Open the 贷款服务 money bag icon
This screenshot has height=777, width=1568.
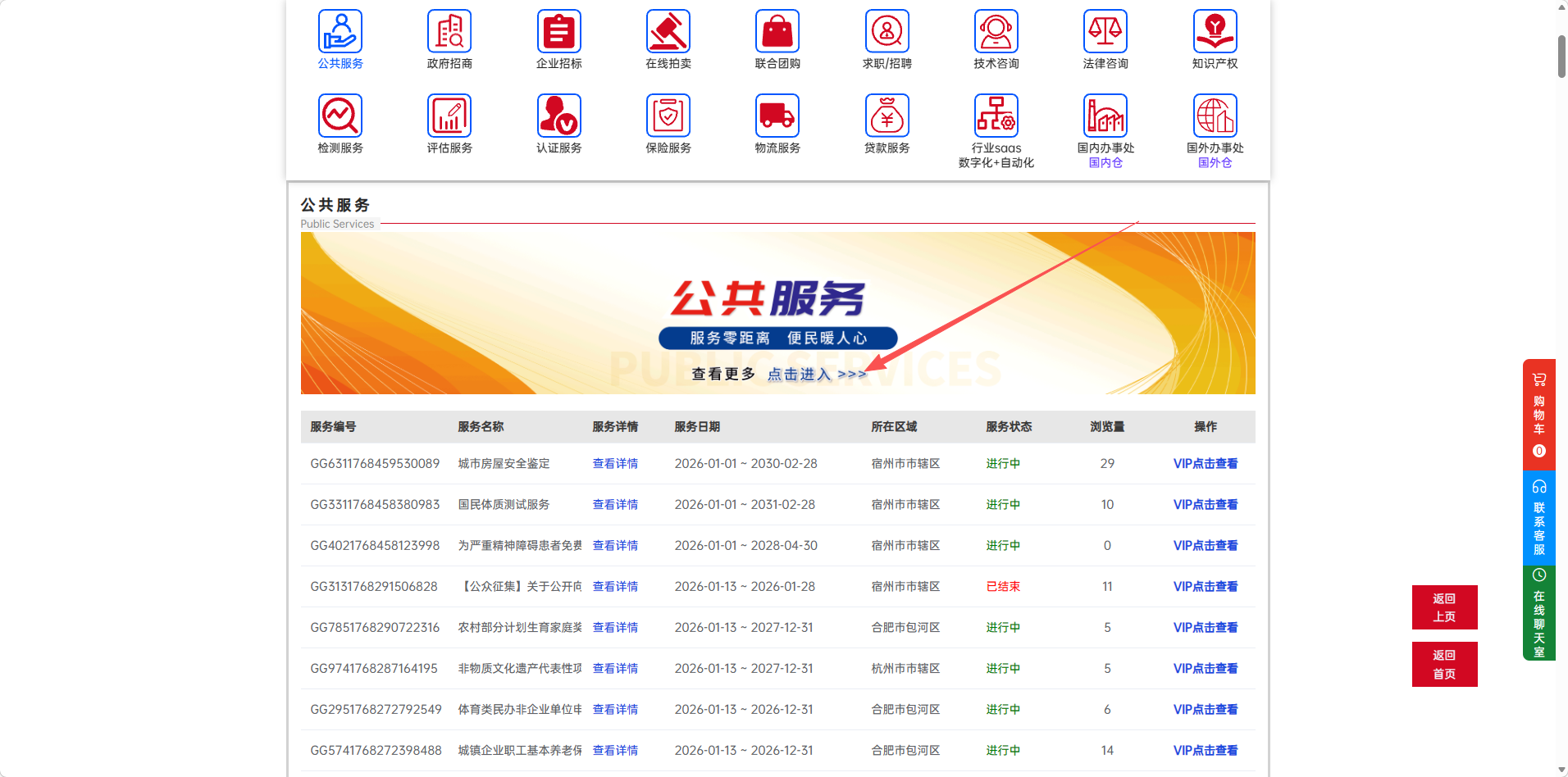tap(887, 116)
